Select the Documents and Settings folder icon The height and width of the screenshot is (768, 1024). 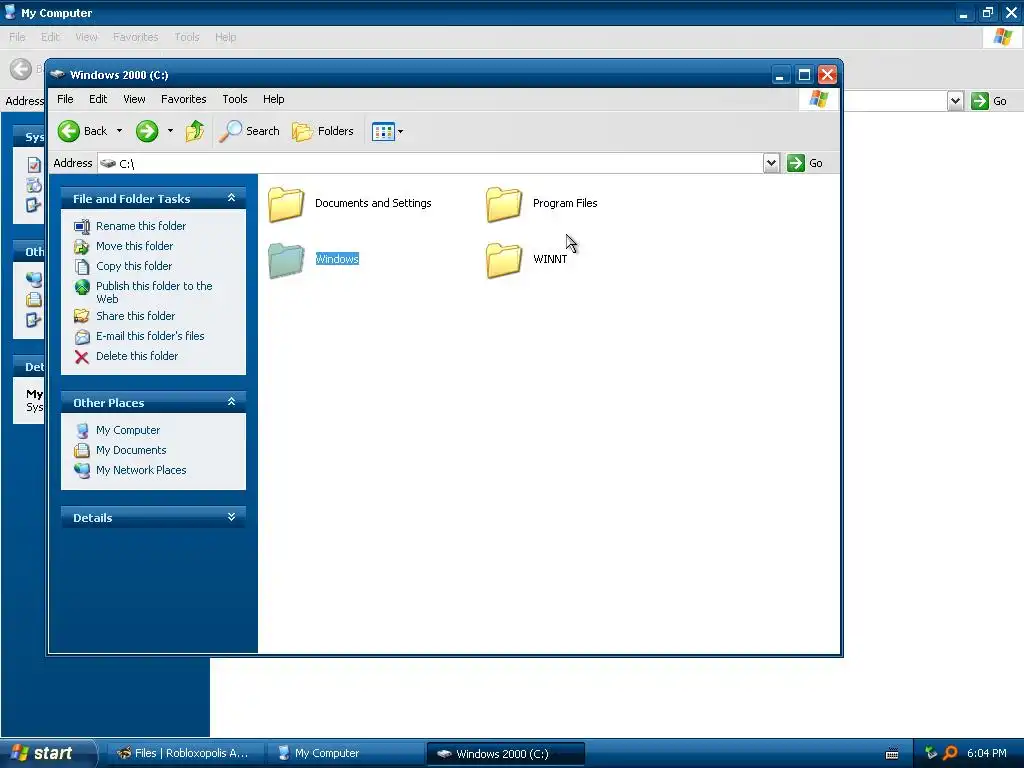pyautogui.click(x=286, y=204)
